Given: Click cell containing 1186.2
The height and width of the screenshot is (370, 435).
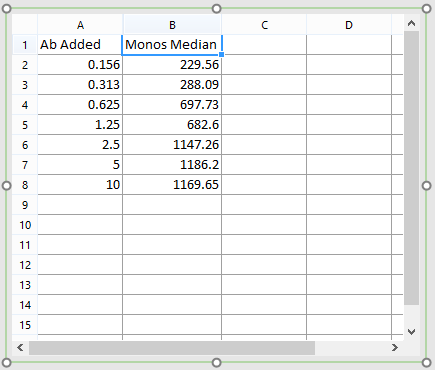Looking at the screenshot, I should tap(172, 165).
